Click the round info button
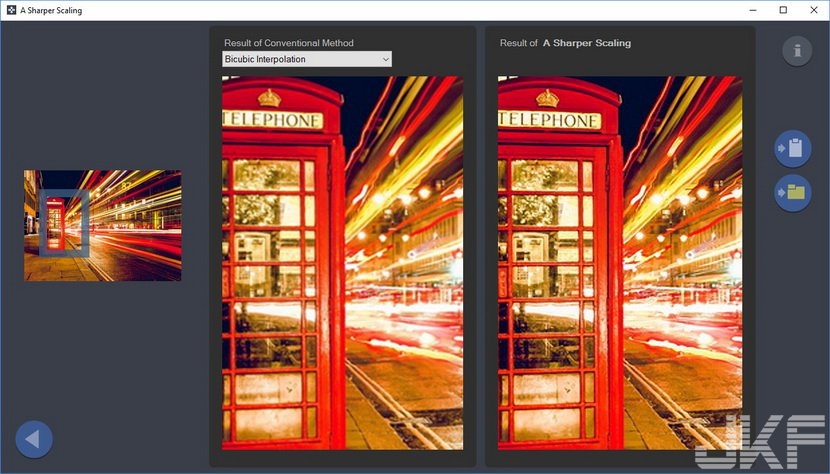The width and height of the screenshot is (830, 474). coord(797,51)
